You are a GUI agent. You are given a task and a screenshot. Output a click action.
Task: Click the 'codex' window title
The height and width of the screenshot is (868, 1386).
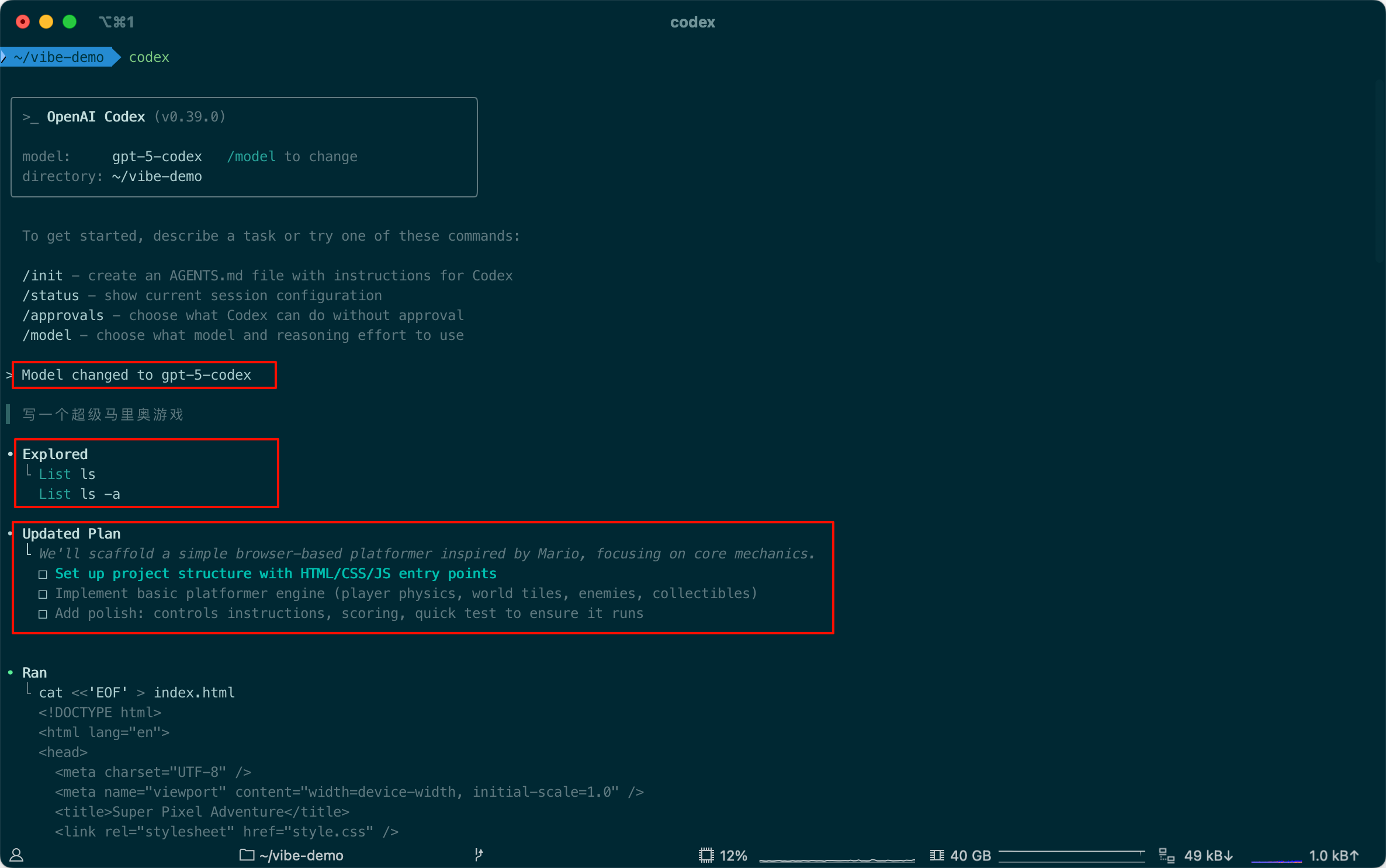pos(692,22)
